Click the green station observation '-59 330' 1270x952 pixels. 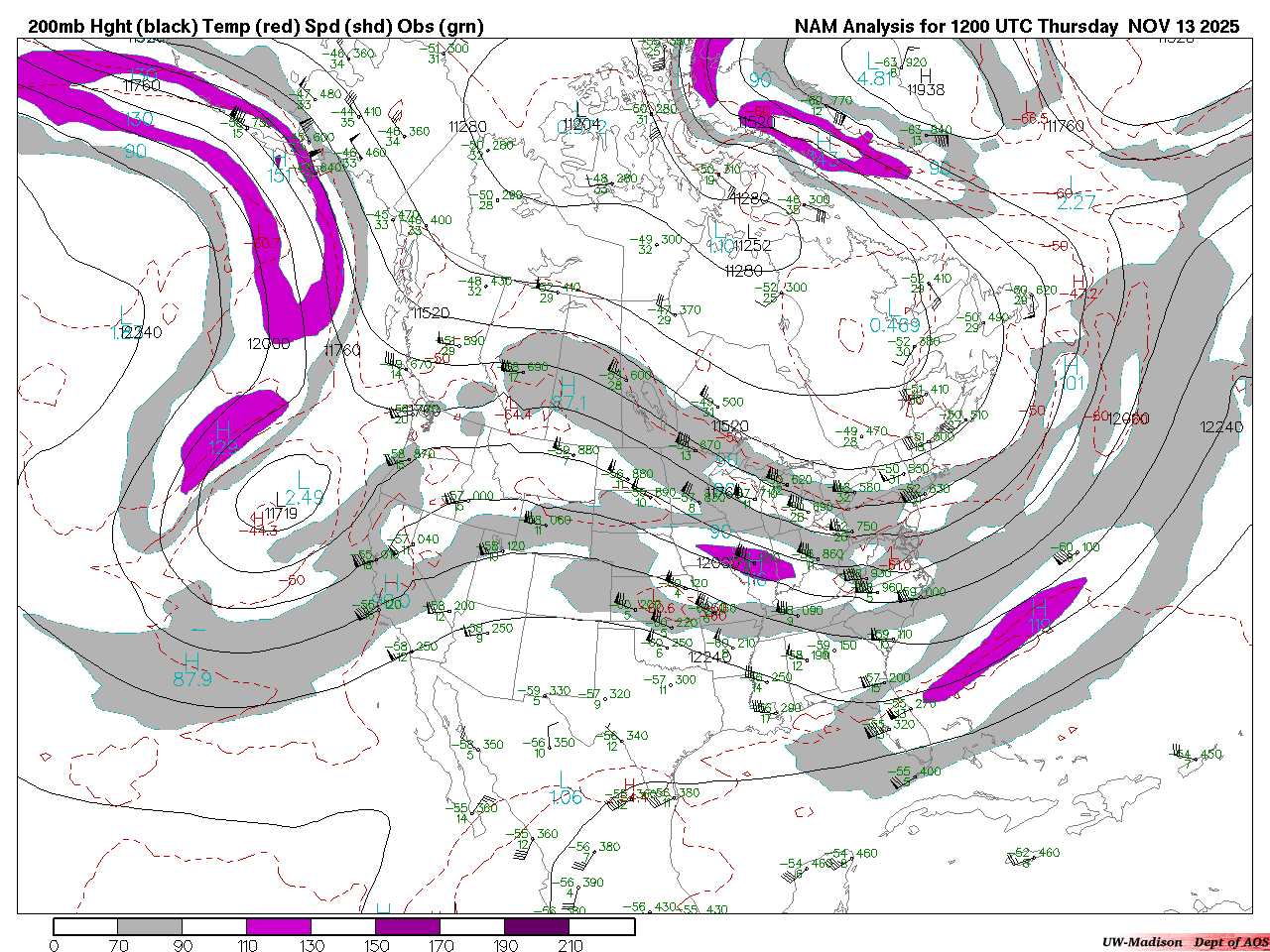[544, 691]
